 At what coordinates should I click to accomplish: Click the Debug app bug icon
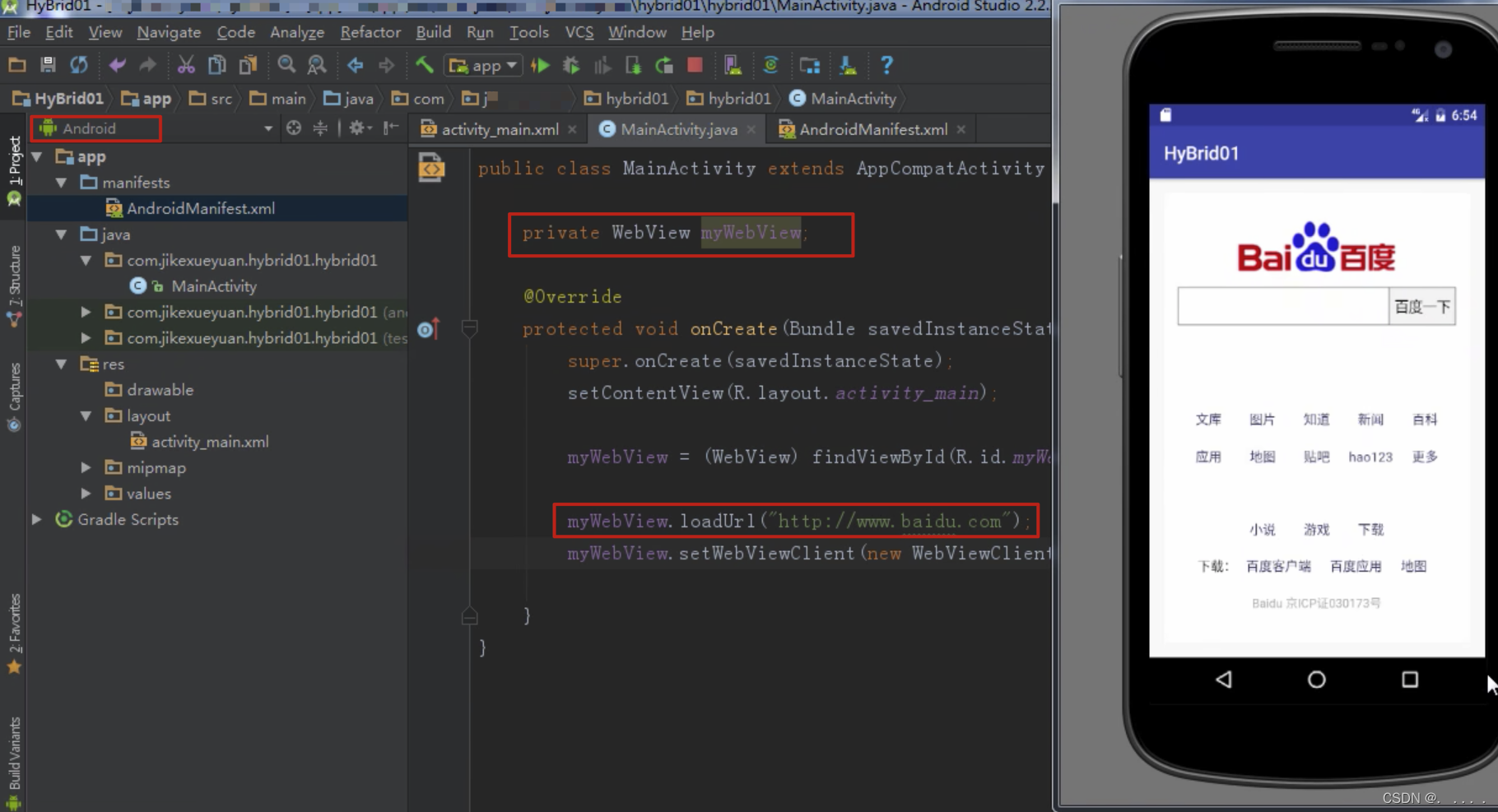pos(571,65)
